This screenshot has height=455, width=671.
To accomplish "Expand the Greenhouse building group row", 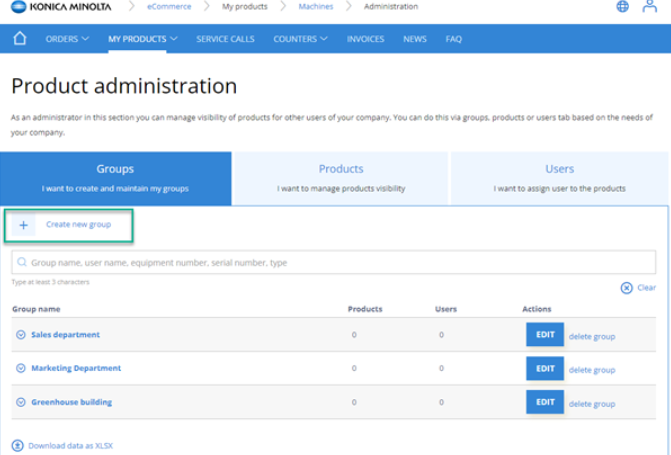I will coord(21,402).
